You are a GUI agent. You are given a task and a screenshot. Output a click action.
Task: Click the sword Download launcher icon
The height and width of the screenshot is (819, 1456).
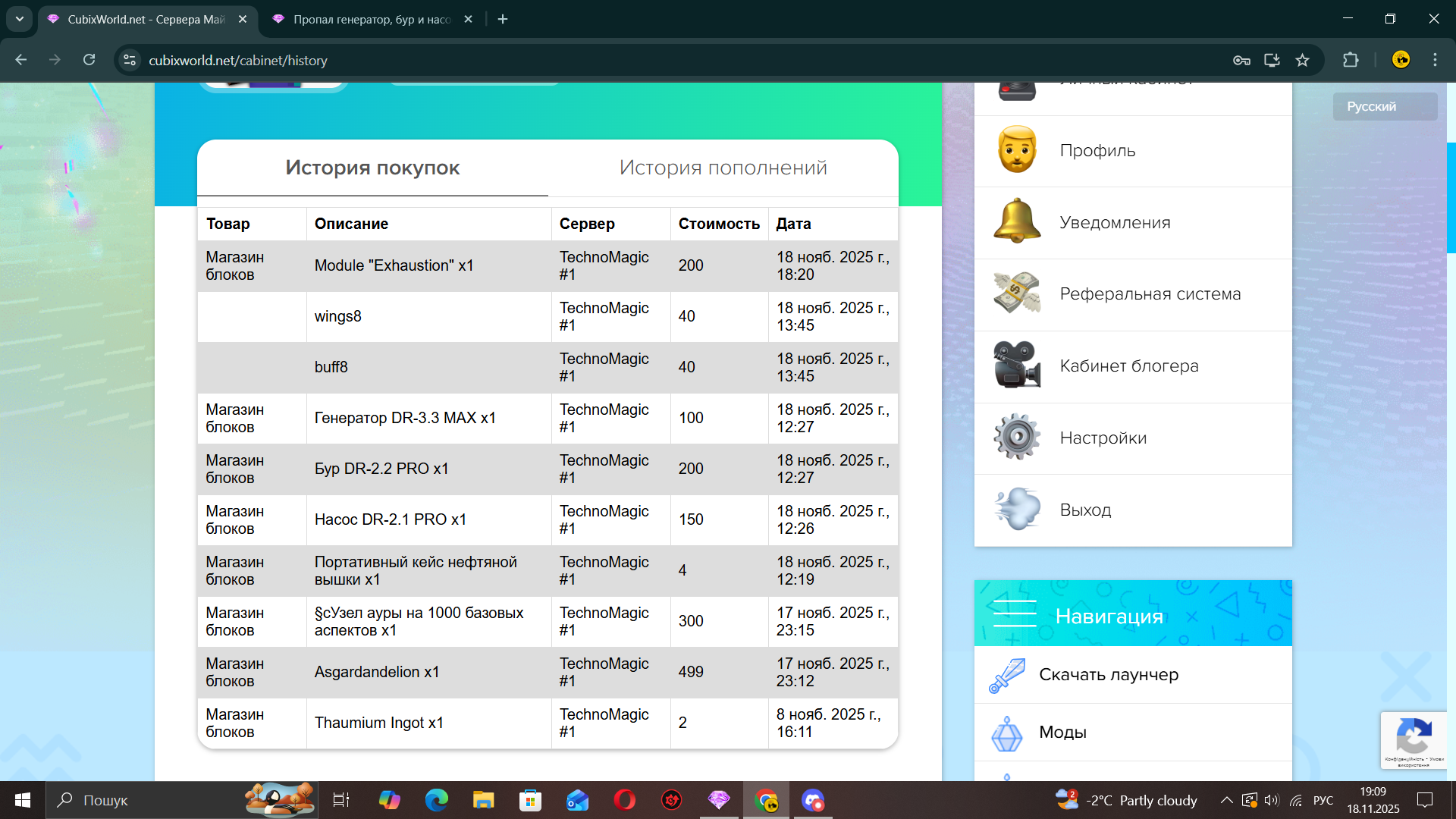coord(1007,675)
